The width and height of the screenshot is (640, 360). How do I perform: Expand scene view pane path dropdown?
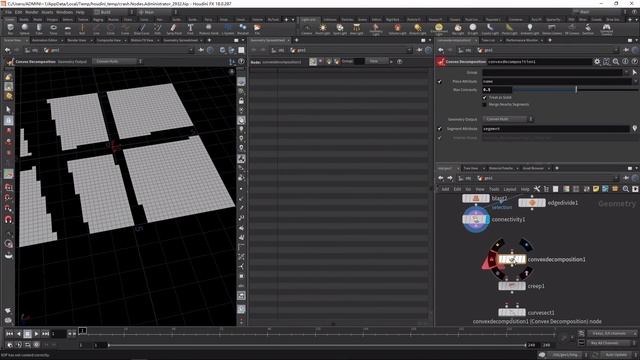(191, 50)
